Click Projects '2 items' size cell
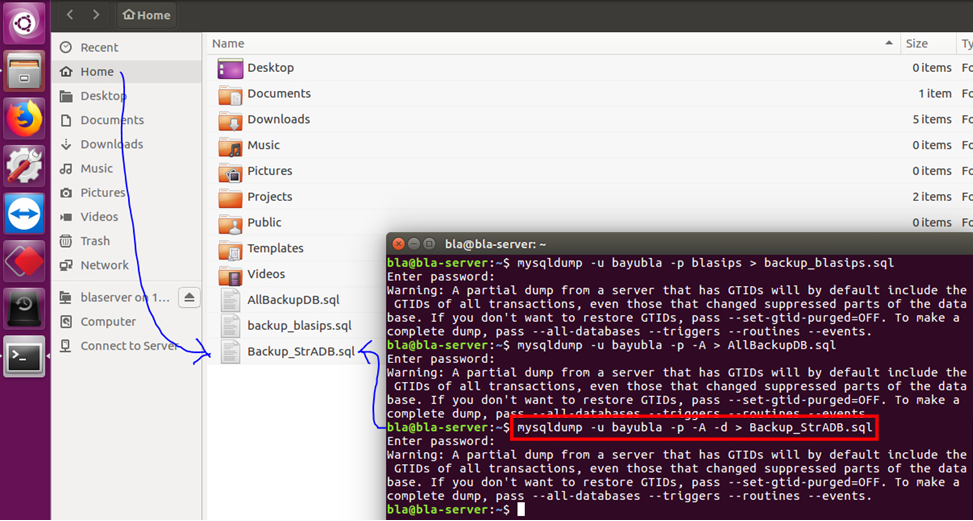 pos(932,197)
